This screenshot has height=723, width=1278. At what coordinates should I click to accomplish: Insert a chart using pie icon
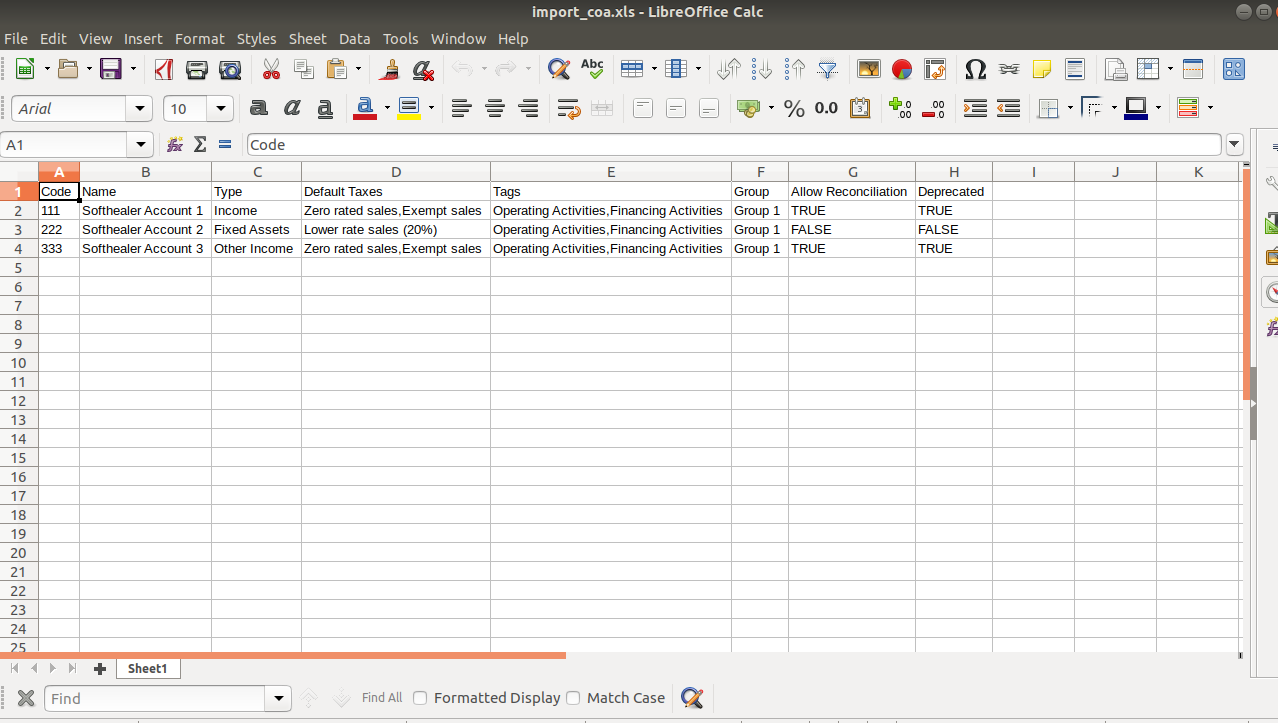pyautogui.click(x=902, y=69)
